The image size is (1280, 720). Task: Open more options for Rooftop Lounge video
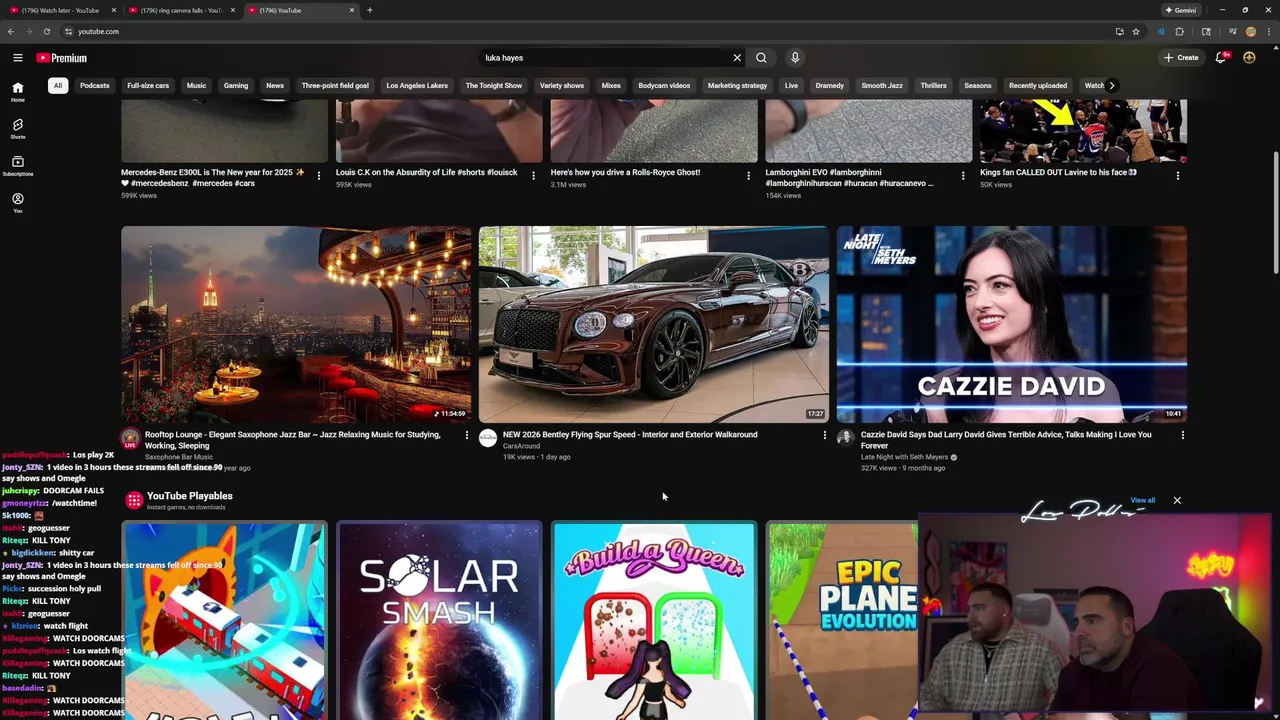click(466, 435)
